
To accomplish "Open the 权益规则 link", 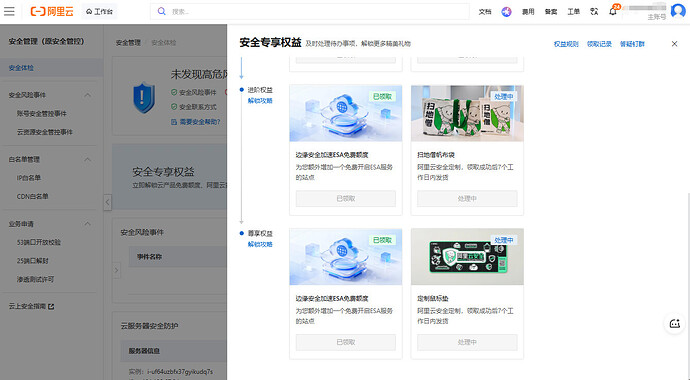I will click(x=566, y=44).
